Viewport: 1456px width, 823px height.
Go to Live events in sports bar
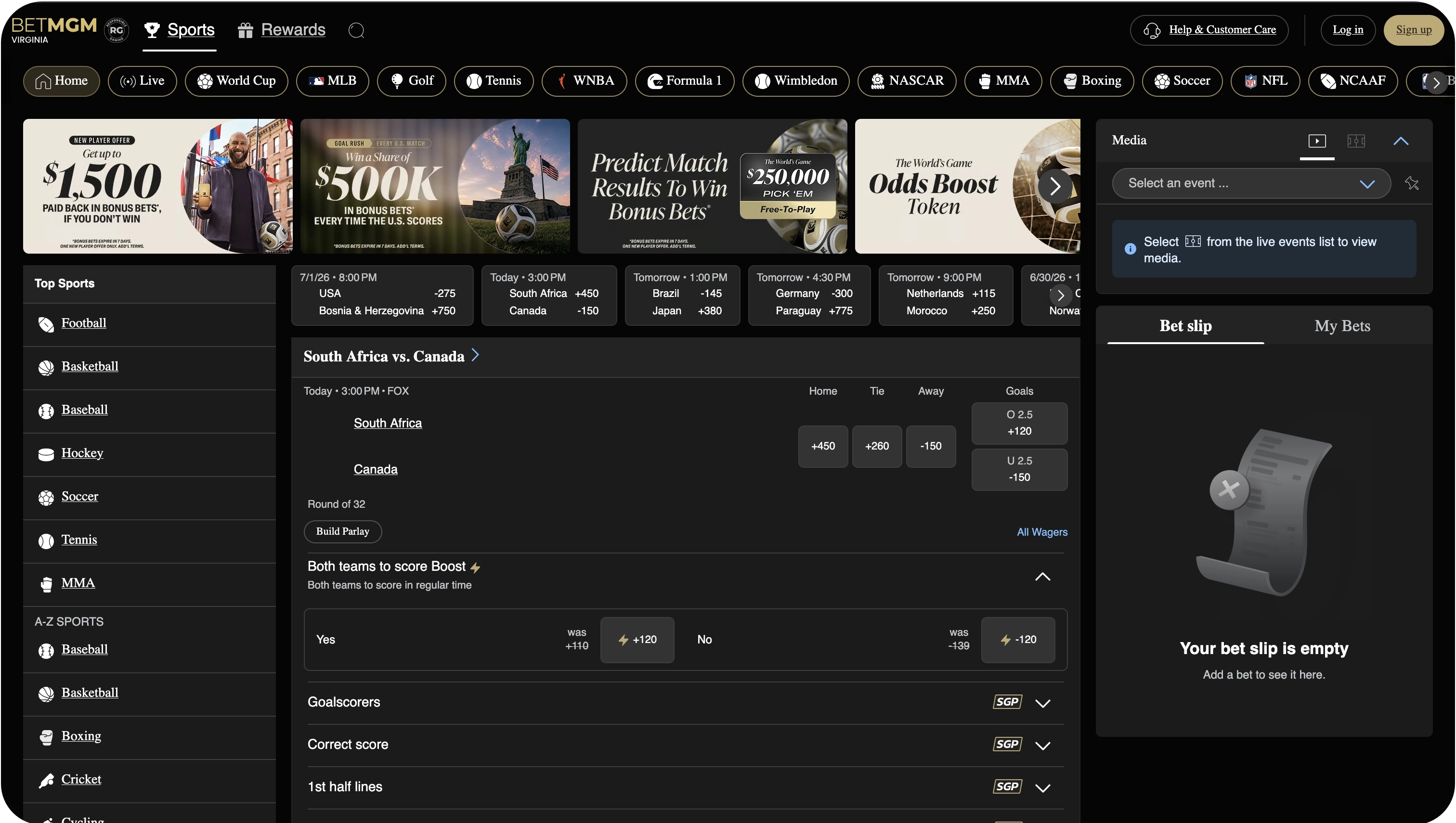(142, 81)
